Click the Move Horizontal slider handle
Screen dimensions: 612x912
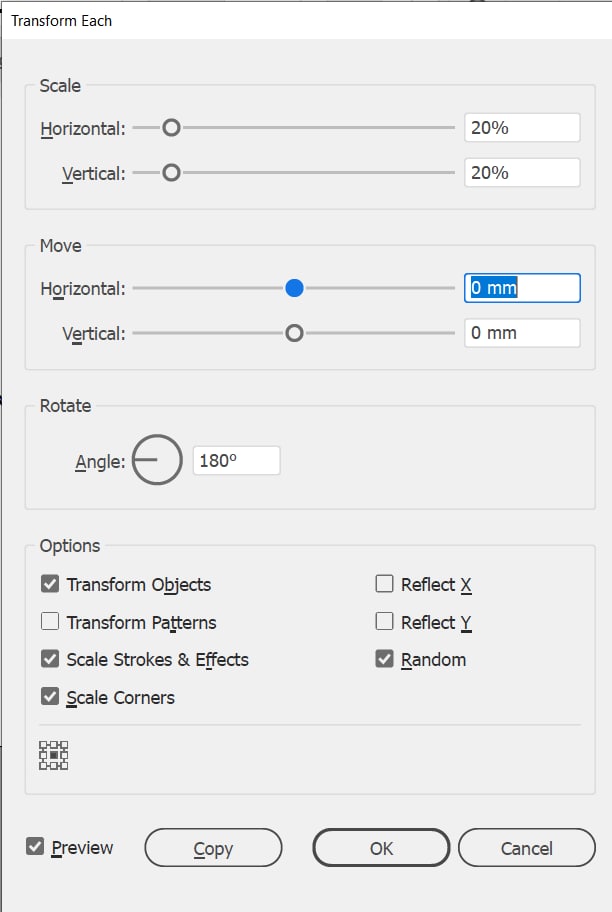click(294, 288)
